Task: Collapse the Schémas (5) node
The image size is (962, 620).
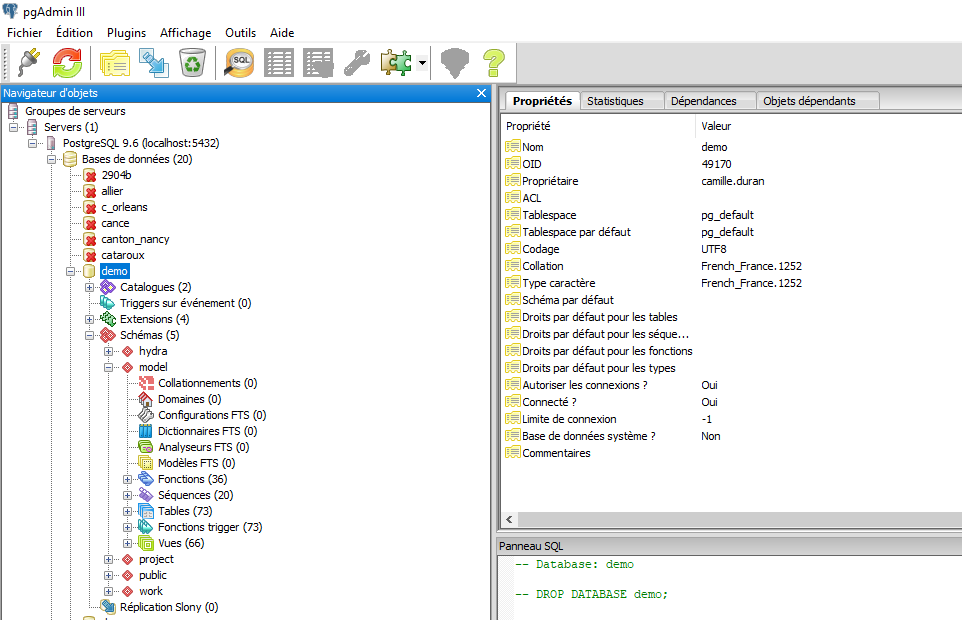Action: [x=90, y=335]
